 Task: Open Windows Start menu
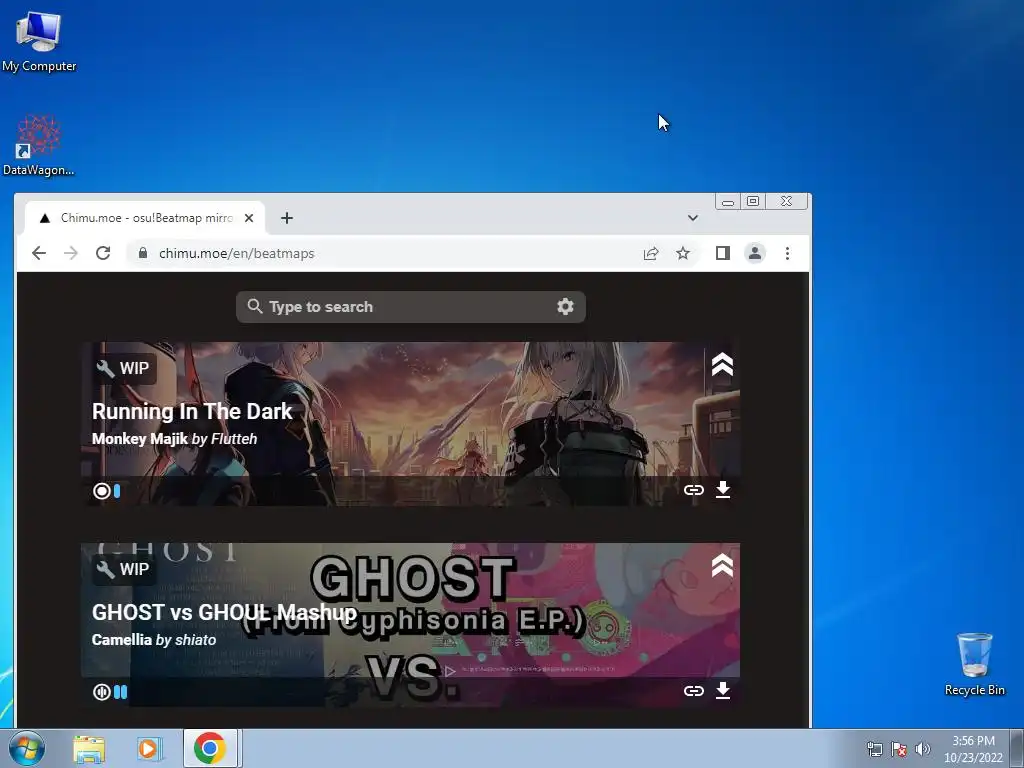tap(26, 748)
